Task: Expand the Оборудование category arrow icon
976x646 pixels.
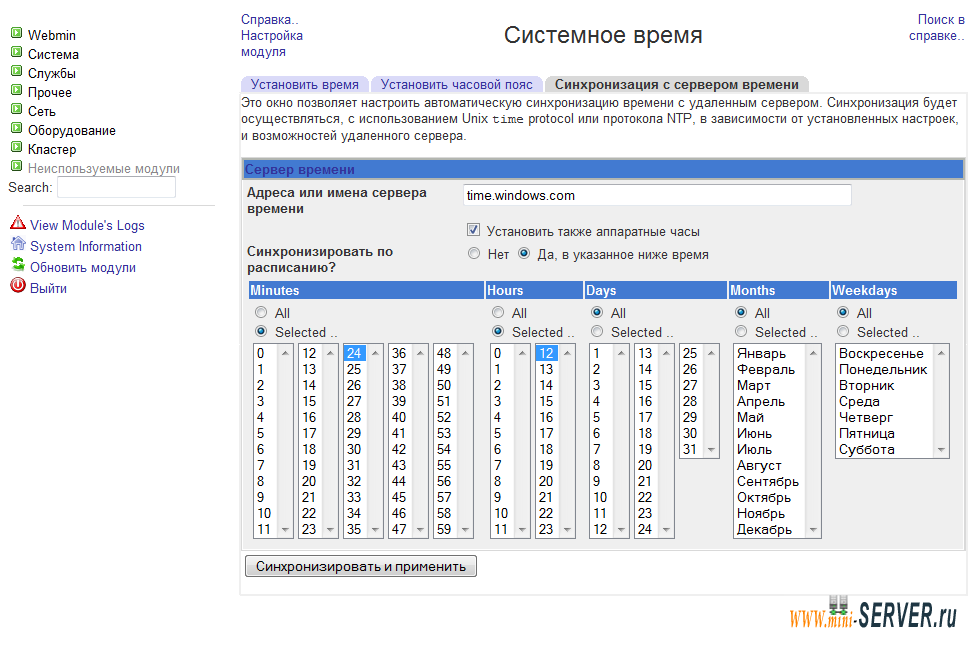Action: pos(17,128)
